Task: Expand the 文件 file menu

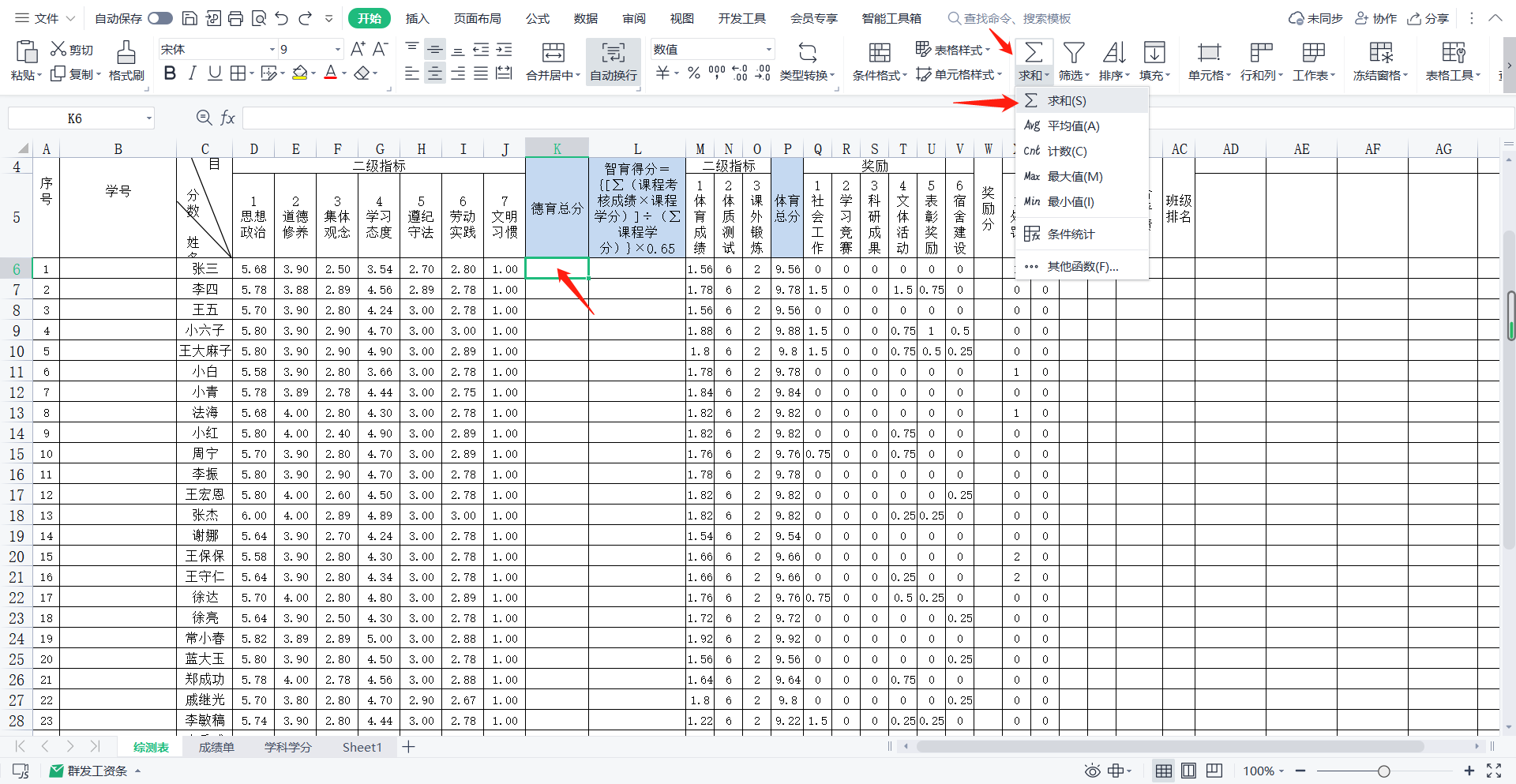Action: click(x=45, y=18)
